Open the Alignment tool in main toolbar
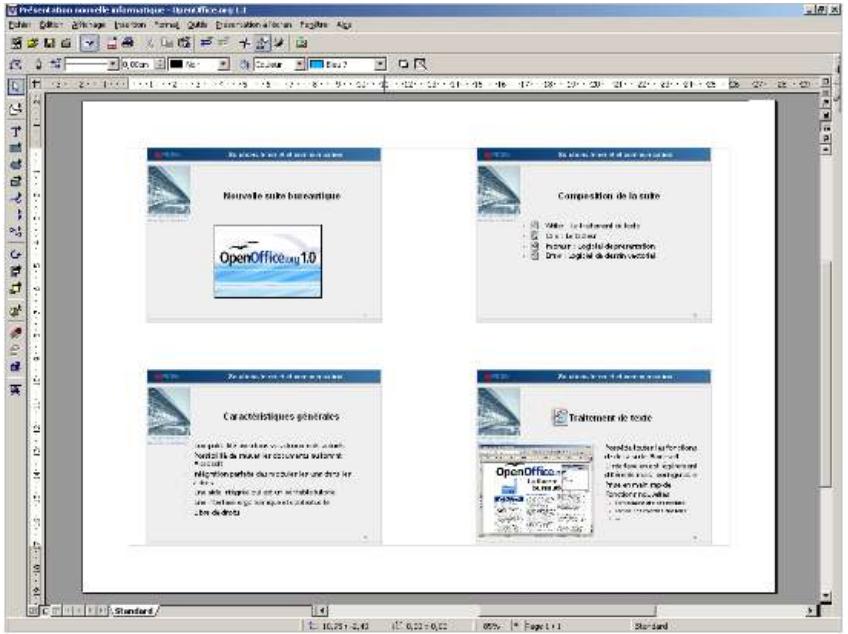848x634 pixels. point(16,271)
